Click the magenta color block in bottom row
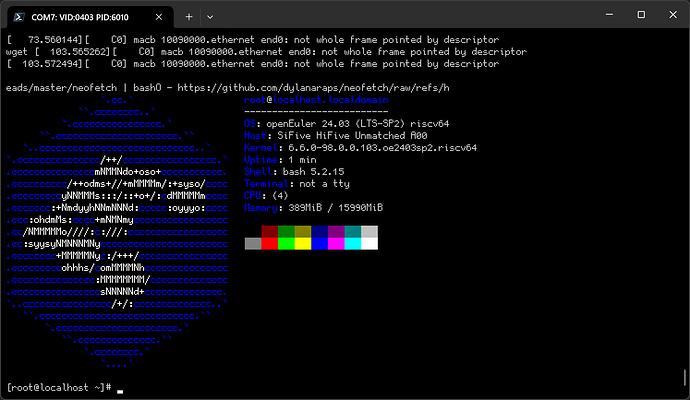 pos(336,243)
